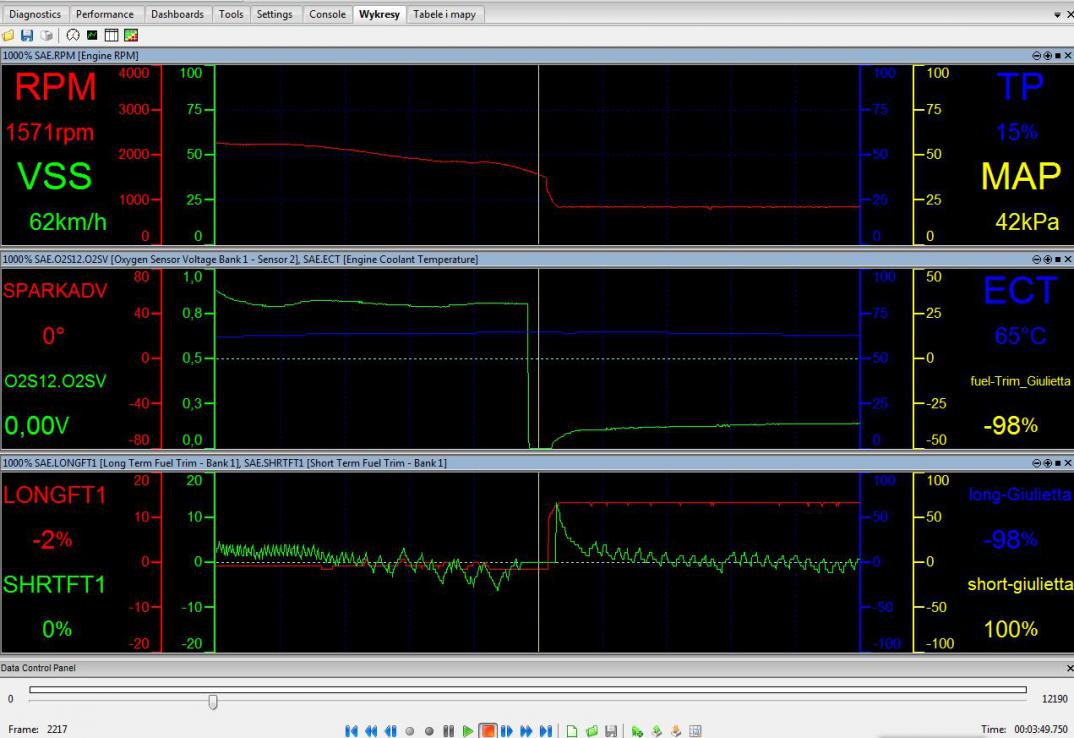The height and width of the screenshot is (738, 1074).
Task: Jump to first frame in playback controls
Action: [351, 730]
